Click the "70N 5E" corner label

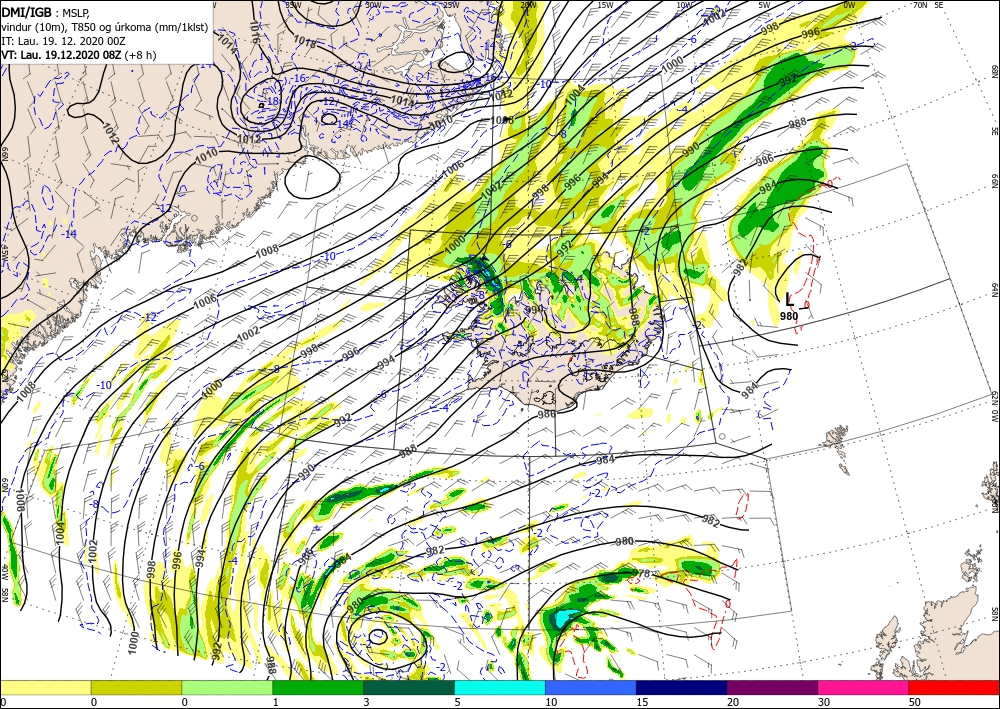(x=929, y=4)
